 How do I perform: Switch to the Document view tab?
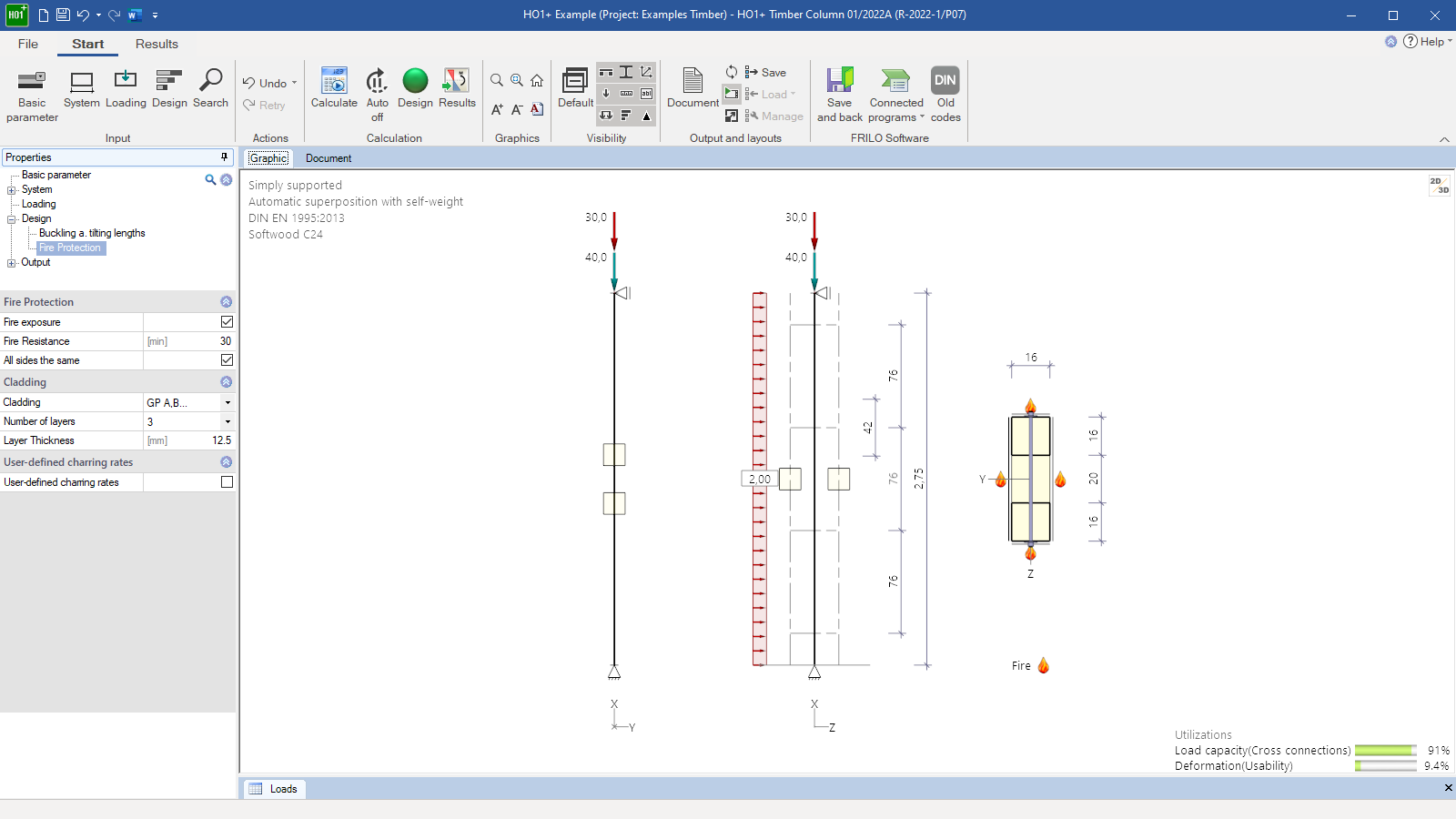[x=329, y=158]
